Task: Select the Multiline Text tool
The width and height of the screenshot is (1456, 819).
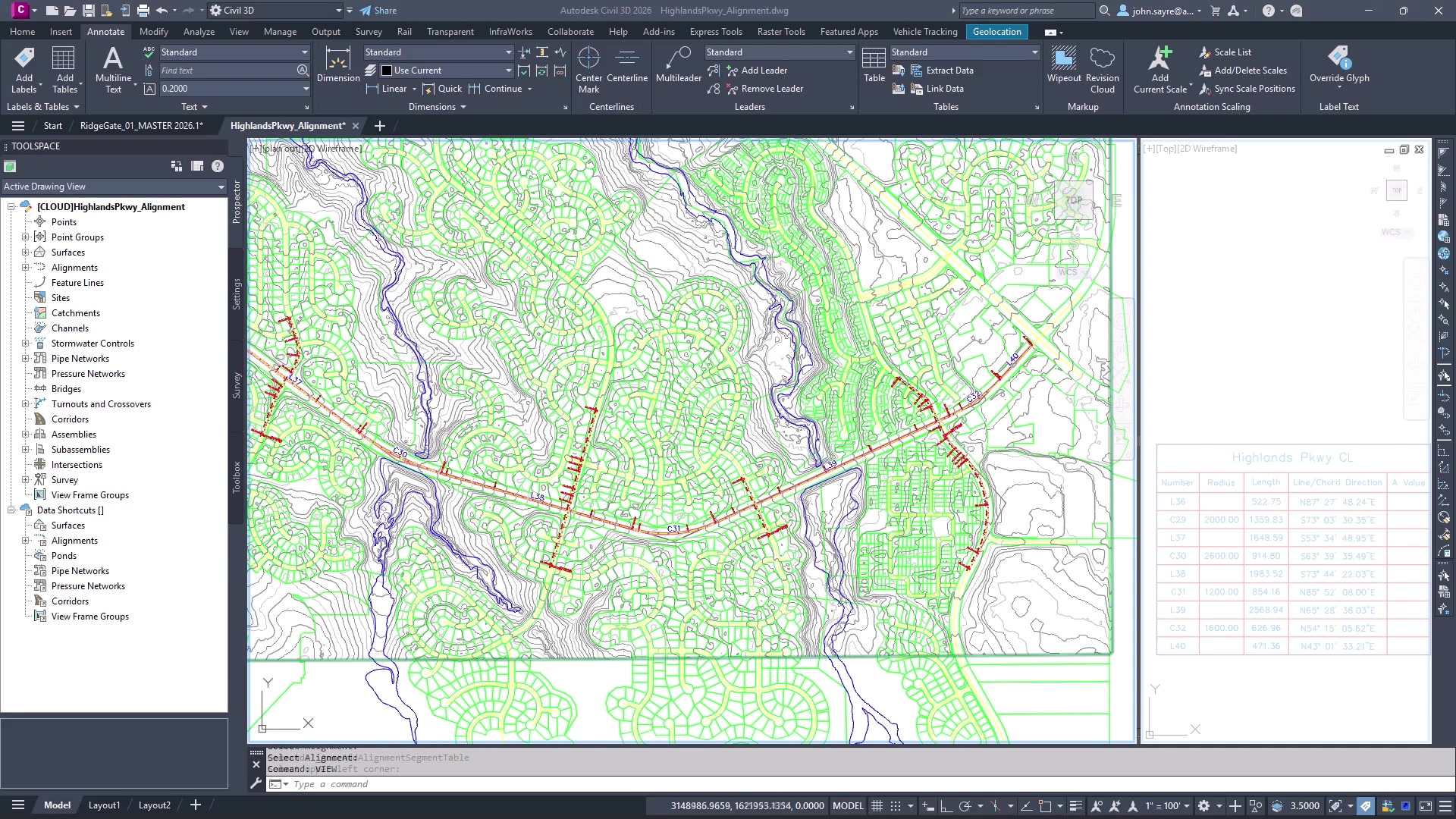Action: click(x=113, y=69)
